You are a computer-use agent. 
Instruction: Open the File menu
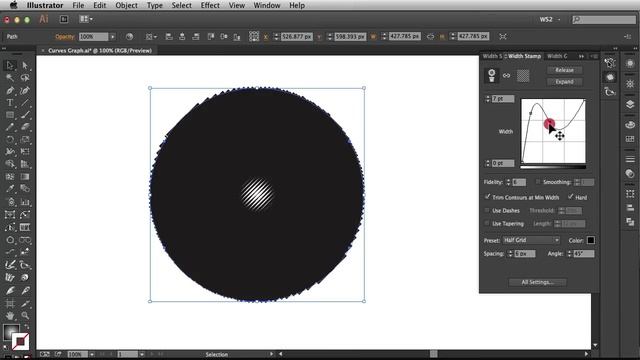coord(78,5)
